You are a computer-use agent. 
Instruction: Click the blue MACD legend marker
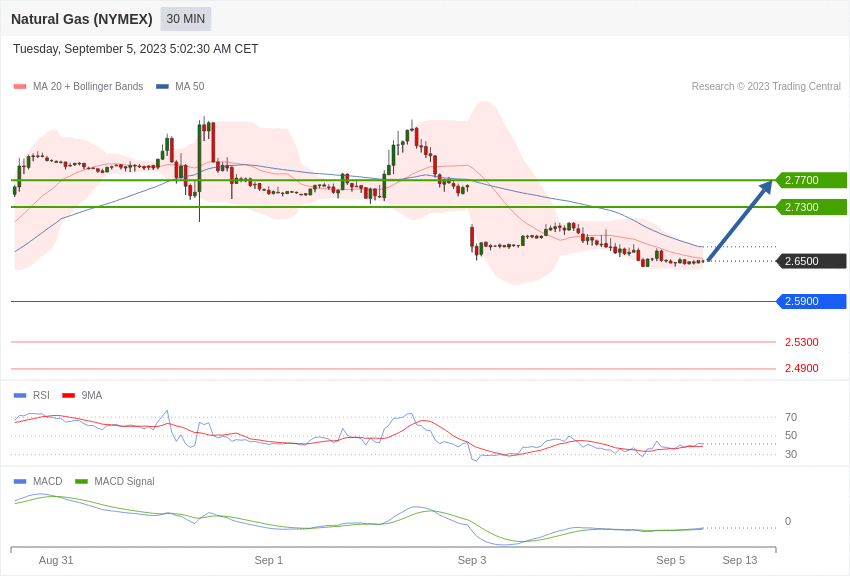tap(20, 482)
